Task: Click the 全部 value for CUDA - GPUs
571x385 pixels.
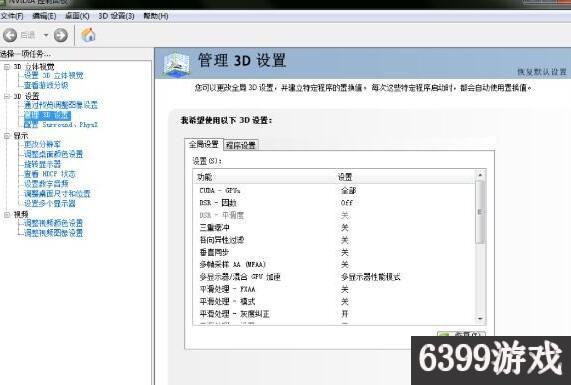Action: (x=348, y=190)
